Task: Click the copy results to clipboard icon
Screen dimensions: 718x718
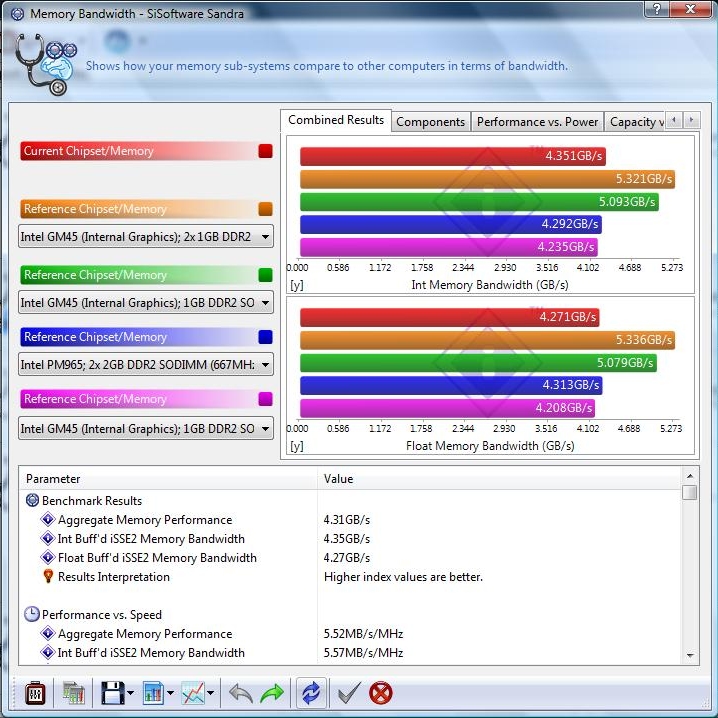Action: (x=73, y=693)
